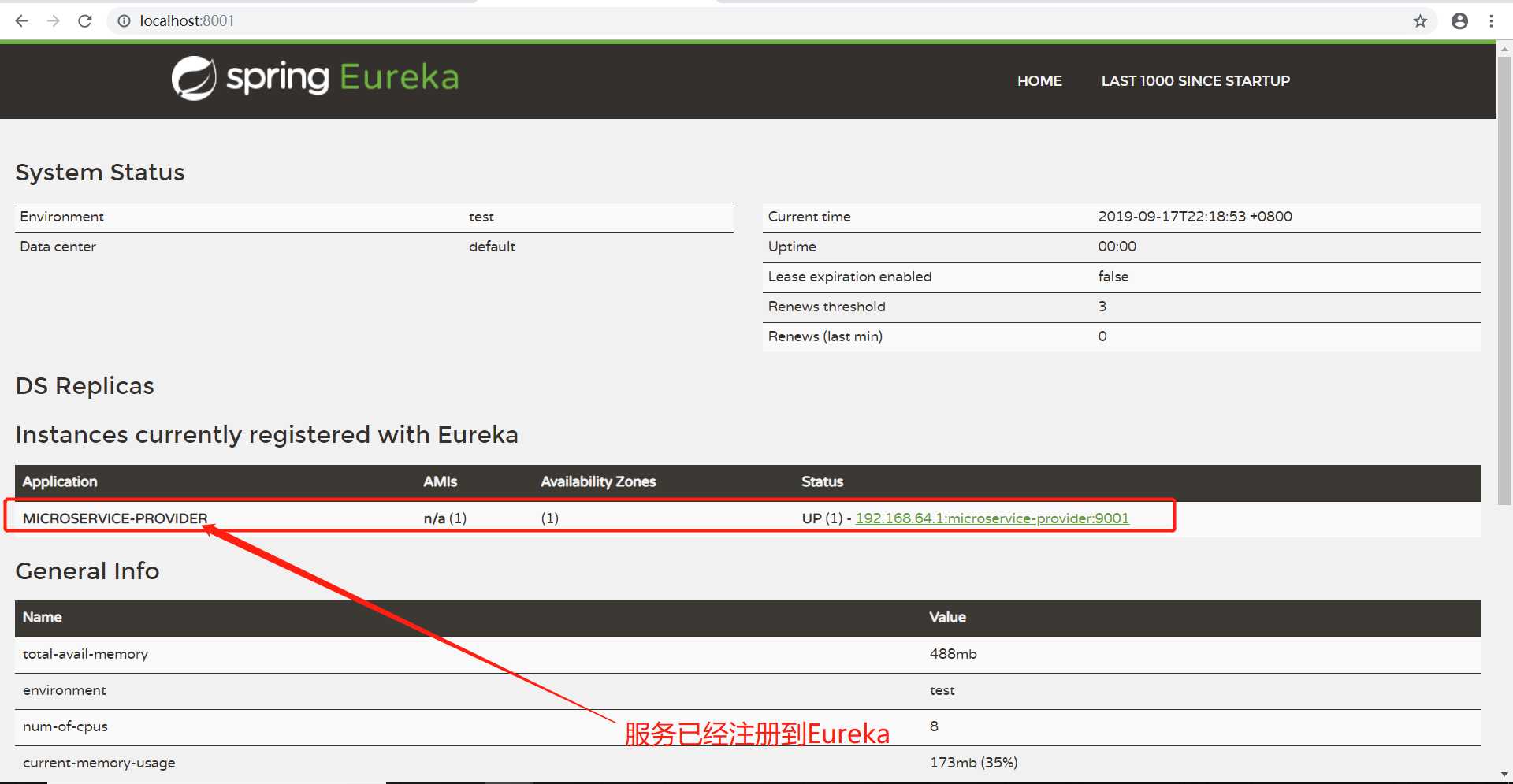
Task: Open the HOME navigation item
Action: 1039,80
